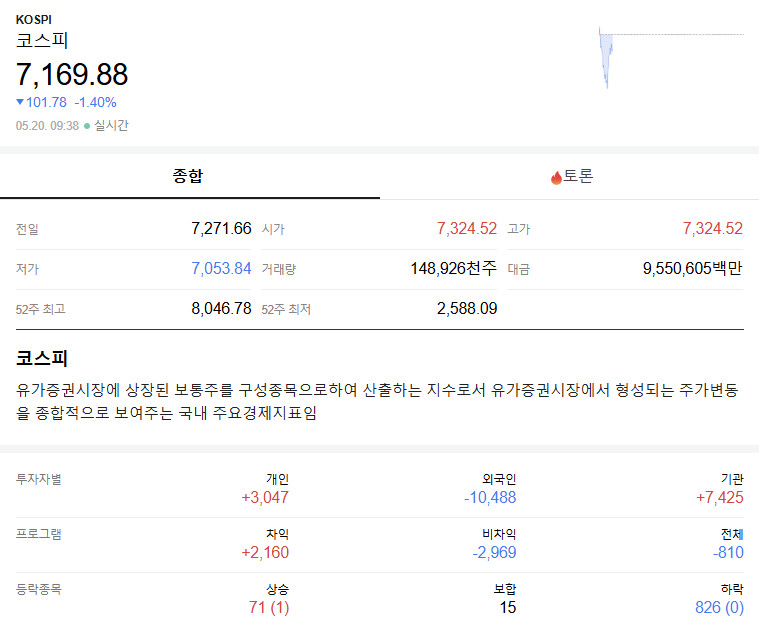Open the KOSPI intraday mini chart
This screenshot has height=634, width=759.
coord(671,58)
